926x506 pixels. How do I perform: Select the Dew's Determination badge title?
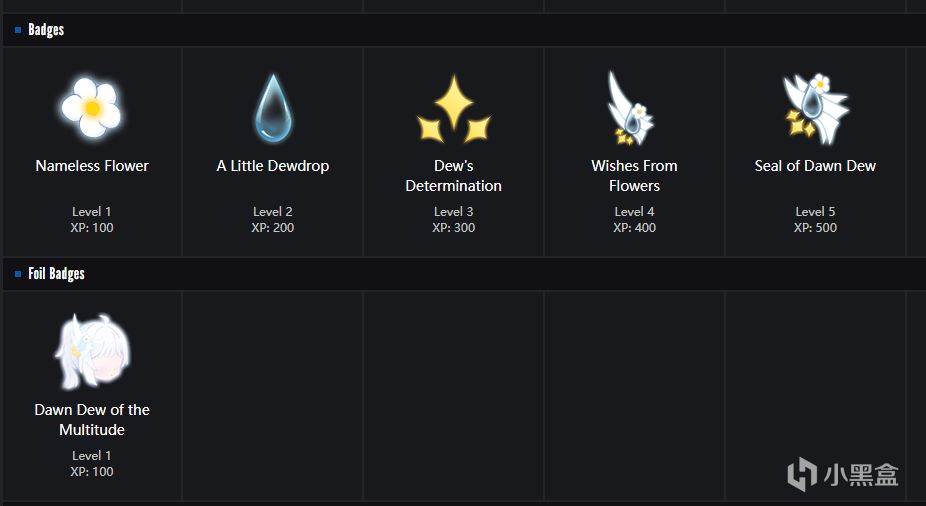[x=454, y=176]
